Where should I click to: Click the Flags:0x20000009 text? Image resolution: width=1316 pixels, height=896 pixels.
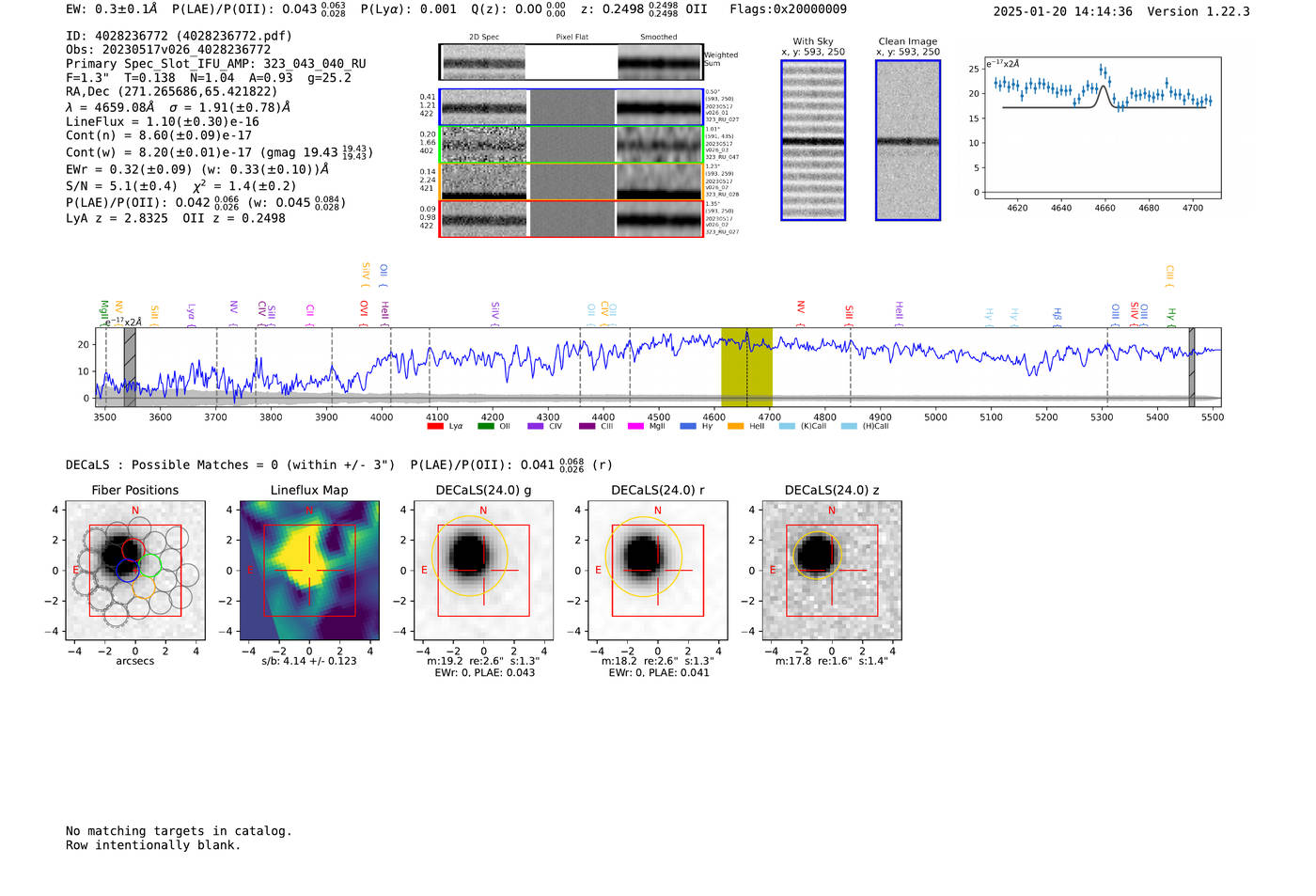click(x=788, y=9)
